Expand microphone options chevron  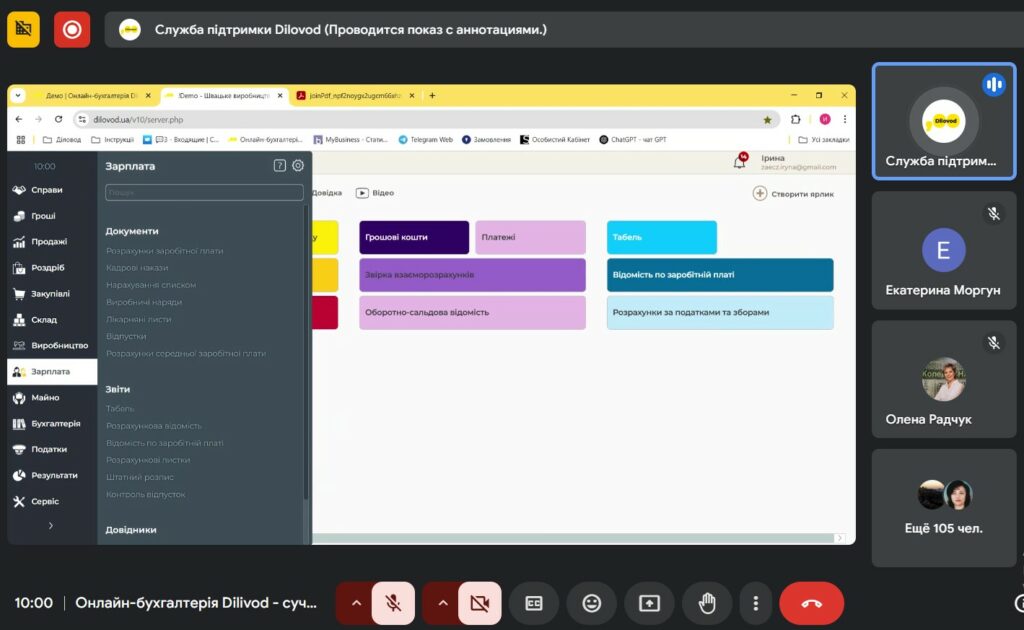(356, 603)
